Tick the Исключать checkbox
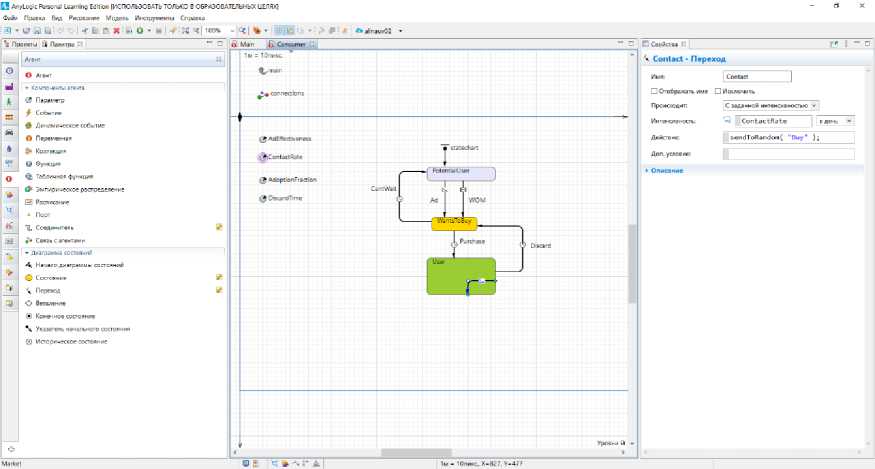 point(718,90)
